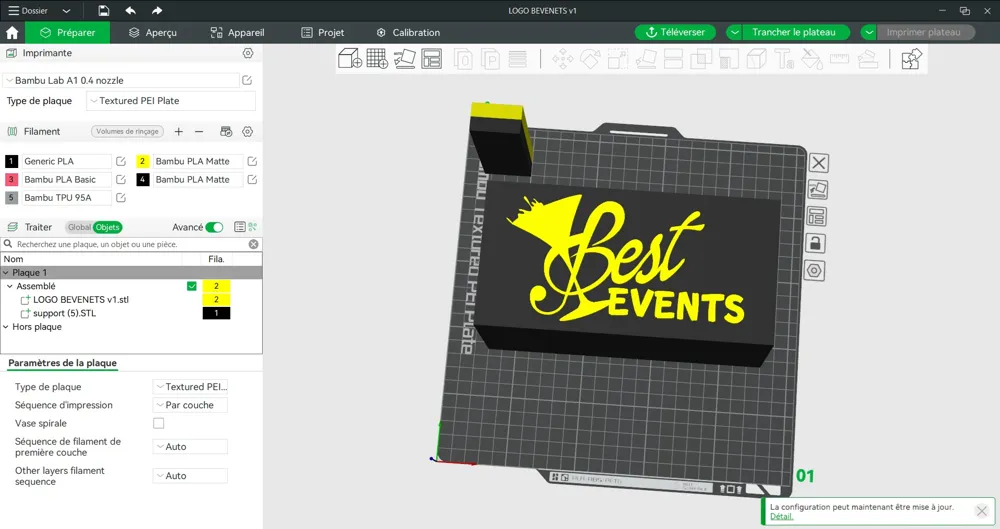Open the Trancher le plateau dropdown arrow
Image resolution: width=1000 pixels, height=529 pixels.
click(x=735, y=33)
